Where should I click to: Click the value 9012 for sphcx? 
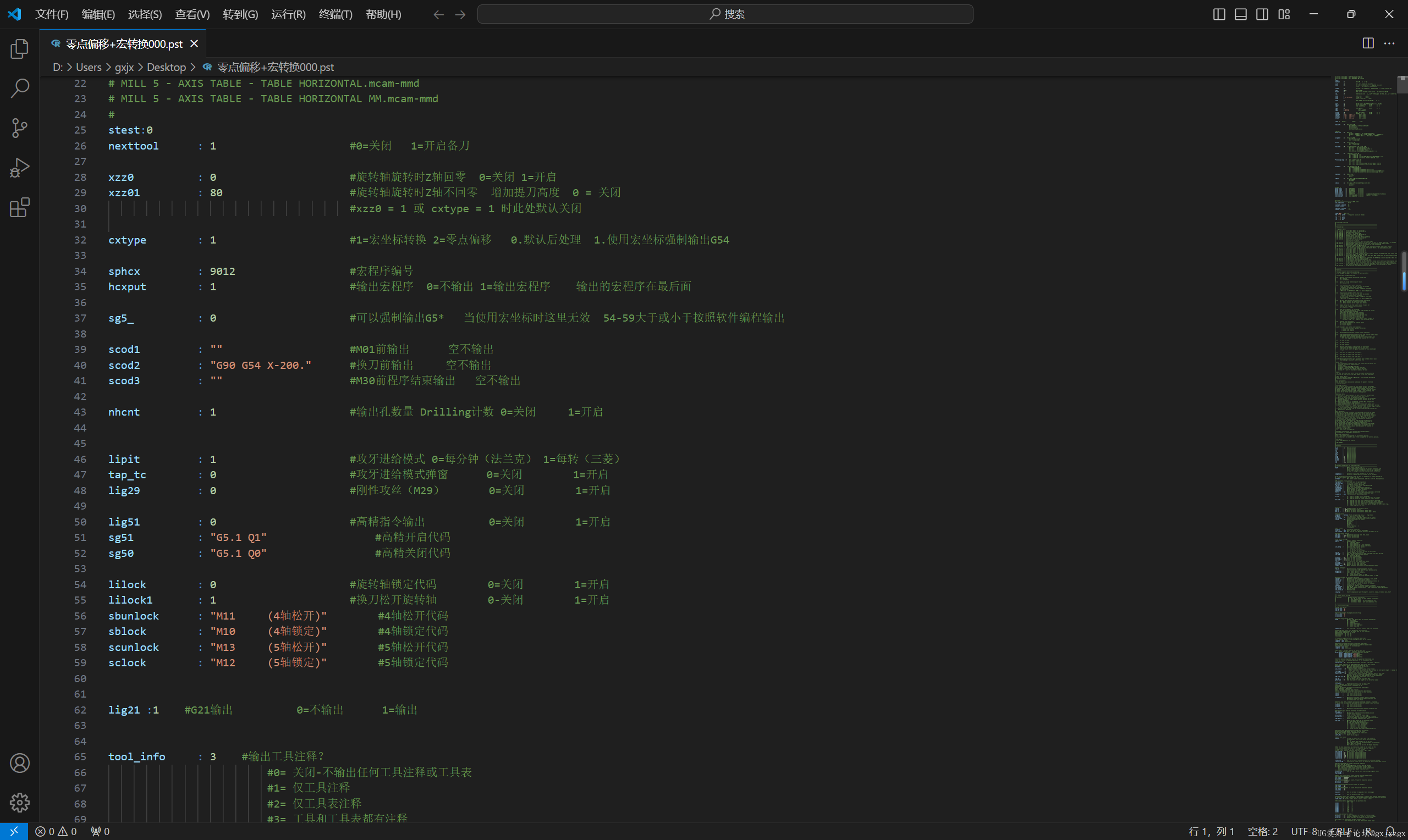[223, 271]
